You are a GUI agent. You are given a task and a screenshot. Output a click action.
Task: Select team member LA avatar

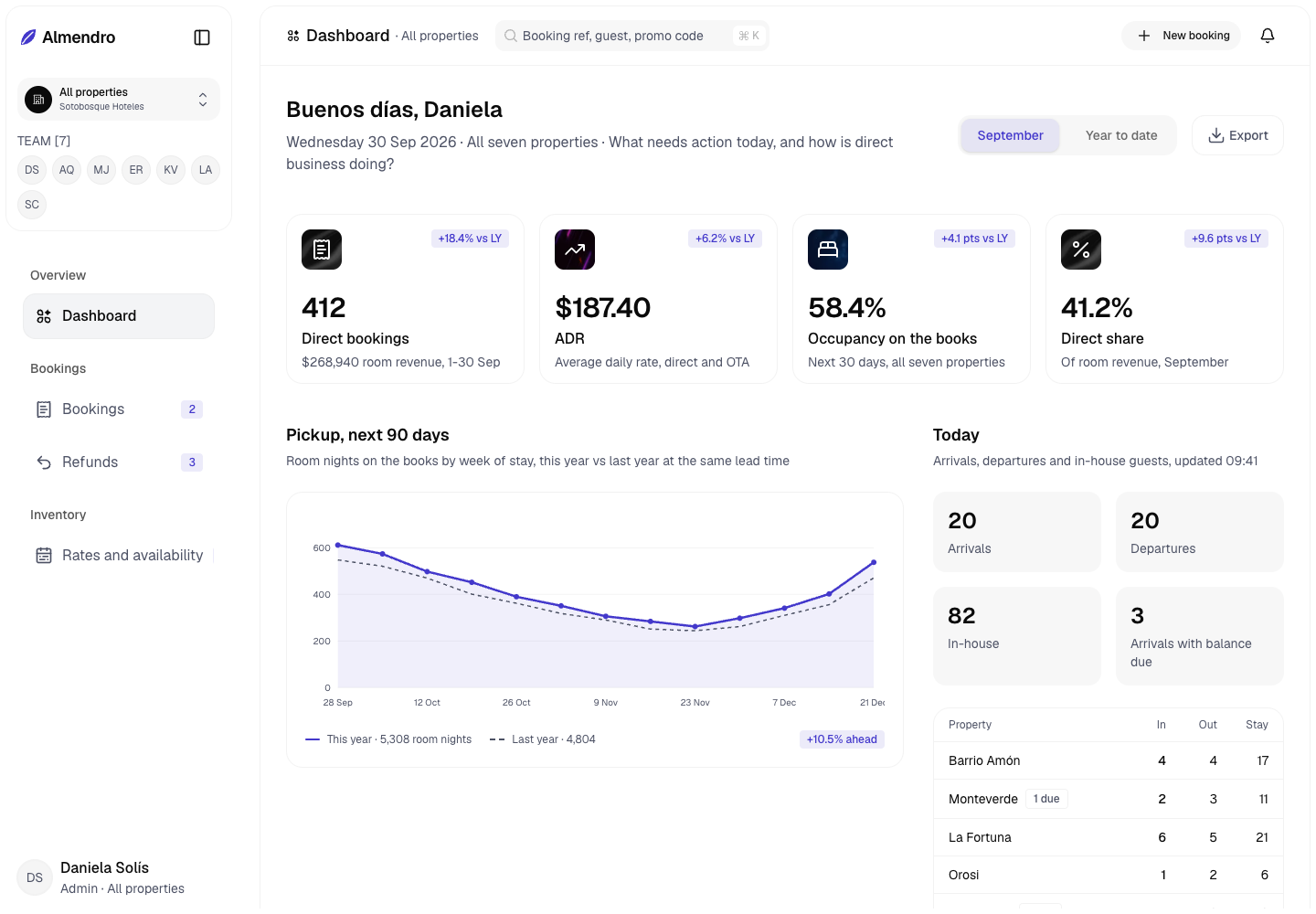coord(206,170)
